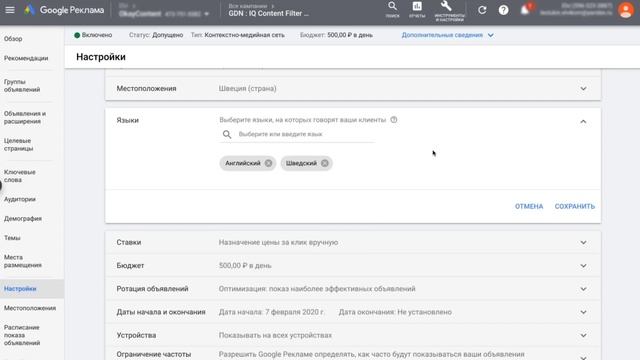This screenshot has width=640, height=360.
Task: Select Настройки in the sidebar
Action: [x=32, y=289]
